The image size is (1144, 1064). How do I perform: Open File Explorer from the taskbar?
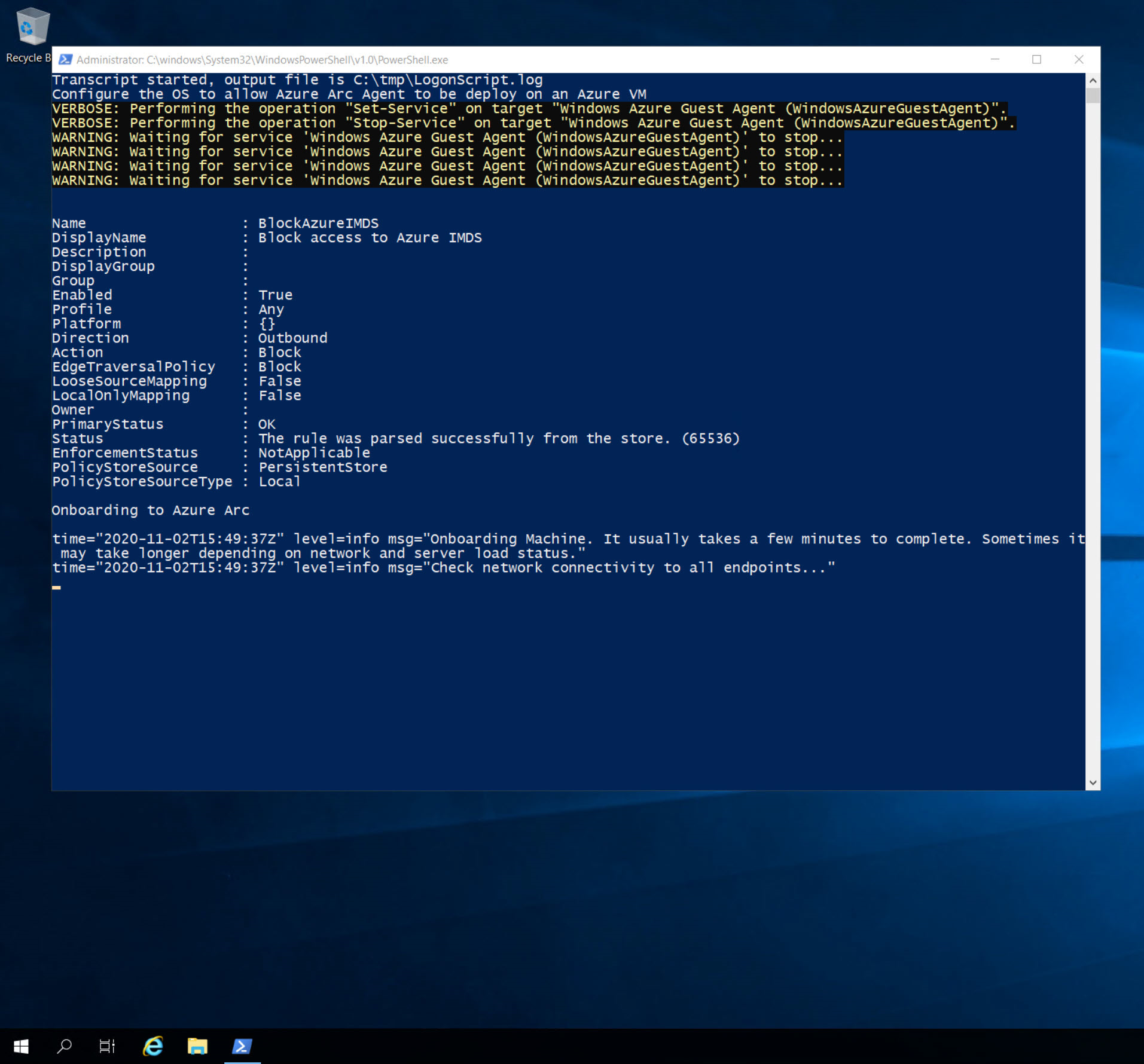click(197, 1046)
